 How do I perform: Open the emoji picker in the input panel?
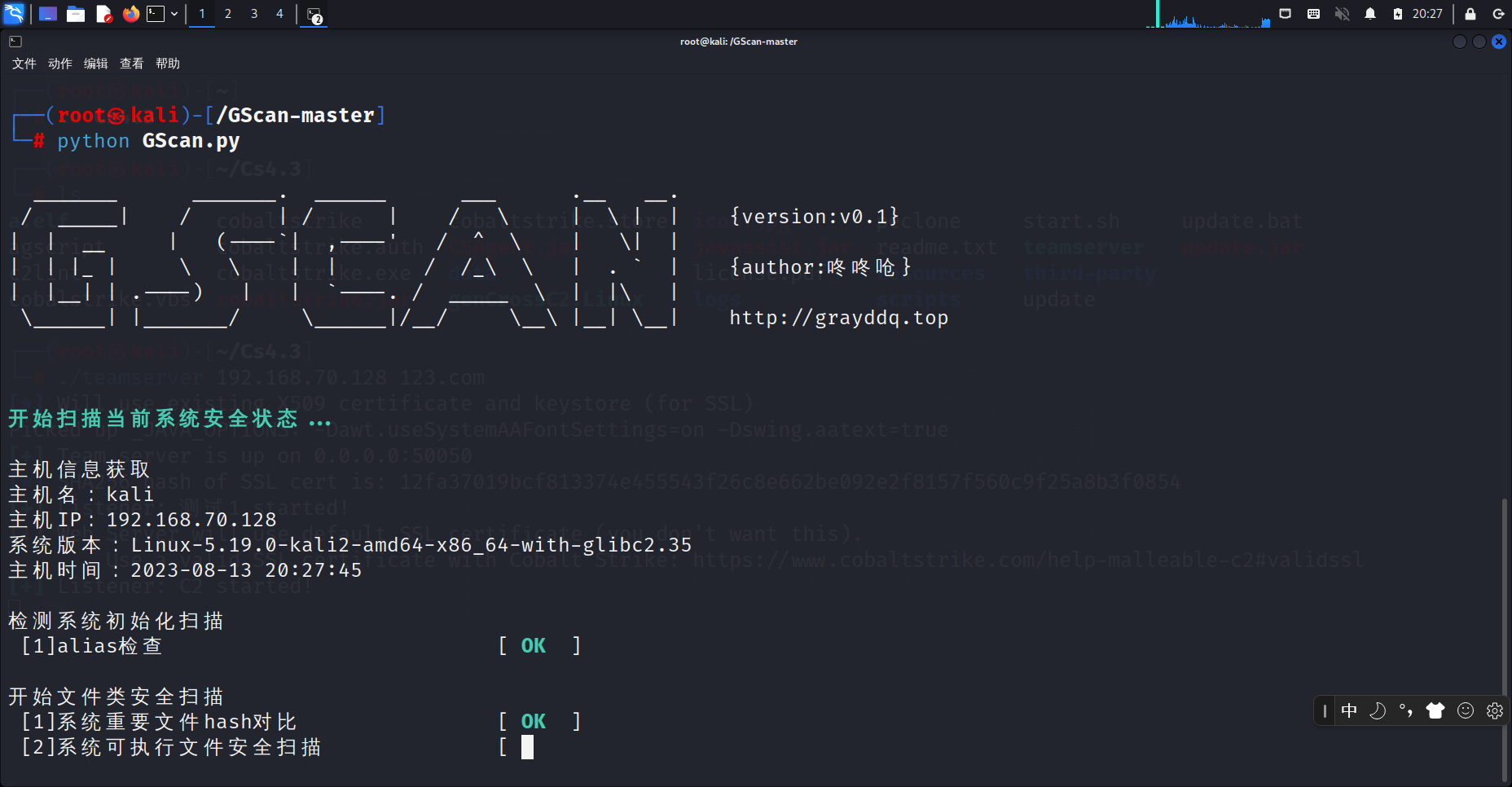click(x=1465, y=710)
